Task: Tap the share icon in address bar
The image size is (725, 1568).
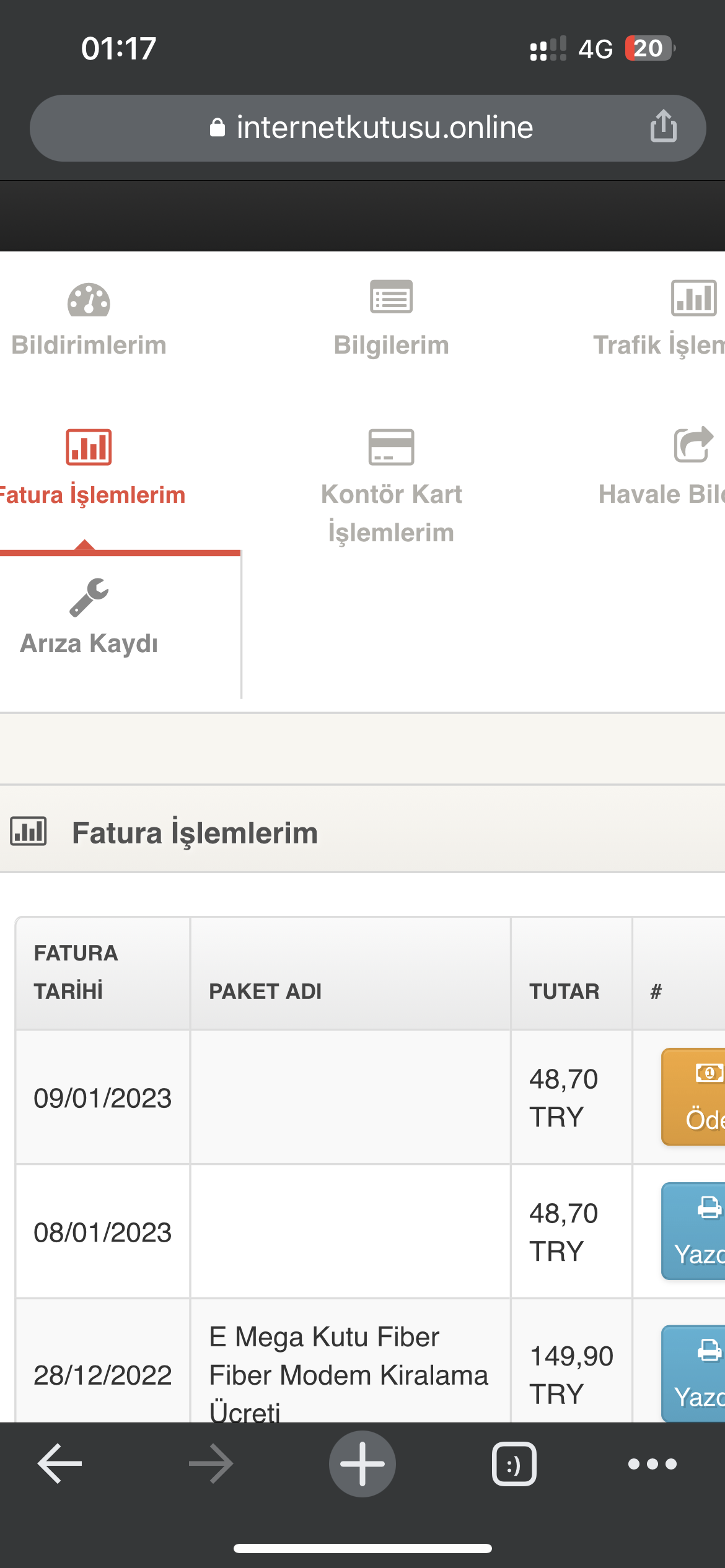Action: click(663, 126)
